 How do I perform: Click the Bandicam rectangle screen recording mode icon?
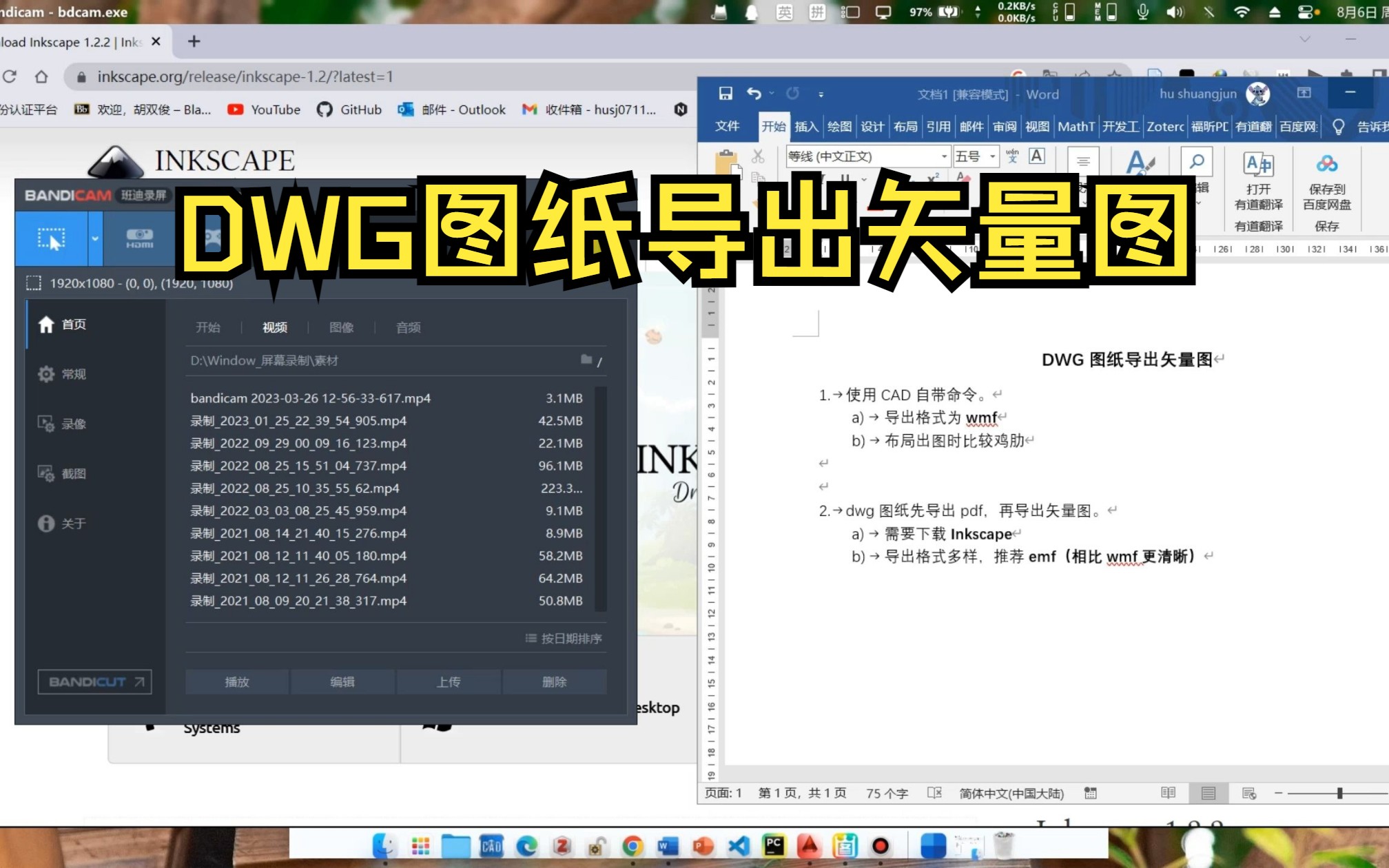pos(52,238)
